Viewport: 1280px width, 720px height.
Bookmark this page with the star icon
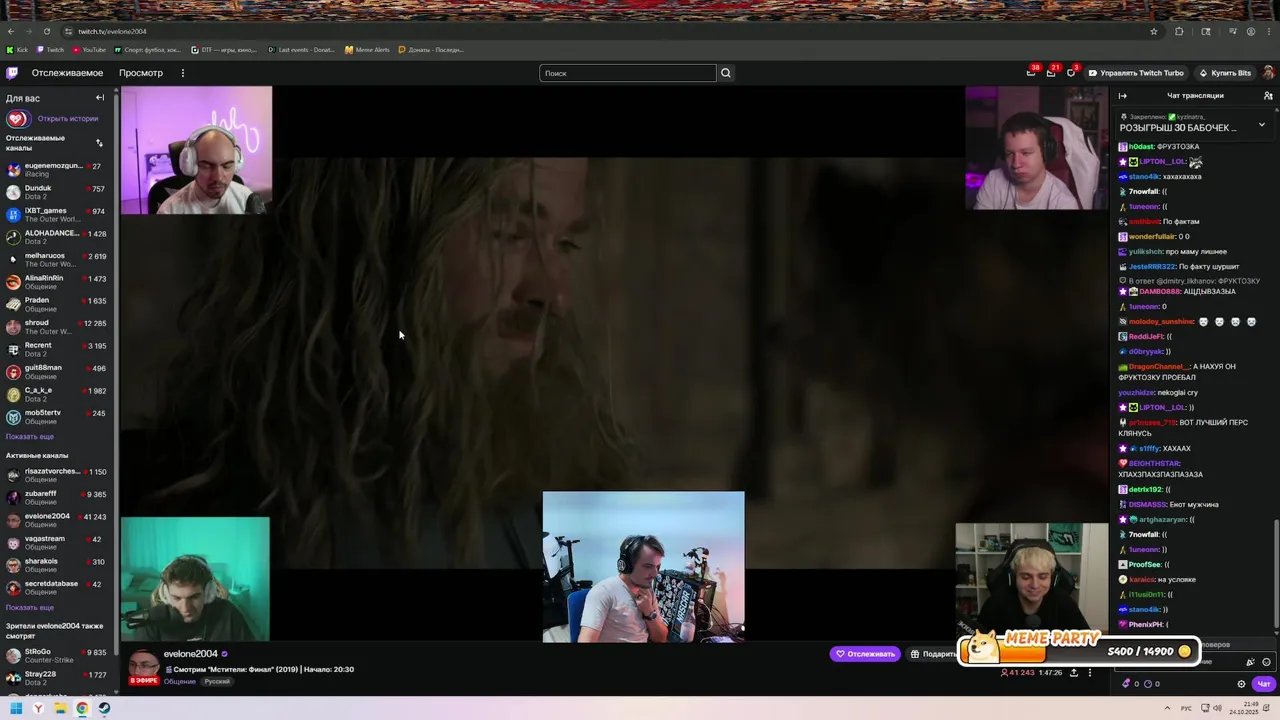pyautogui.click(x=1153, y=31)
